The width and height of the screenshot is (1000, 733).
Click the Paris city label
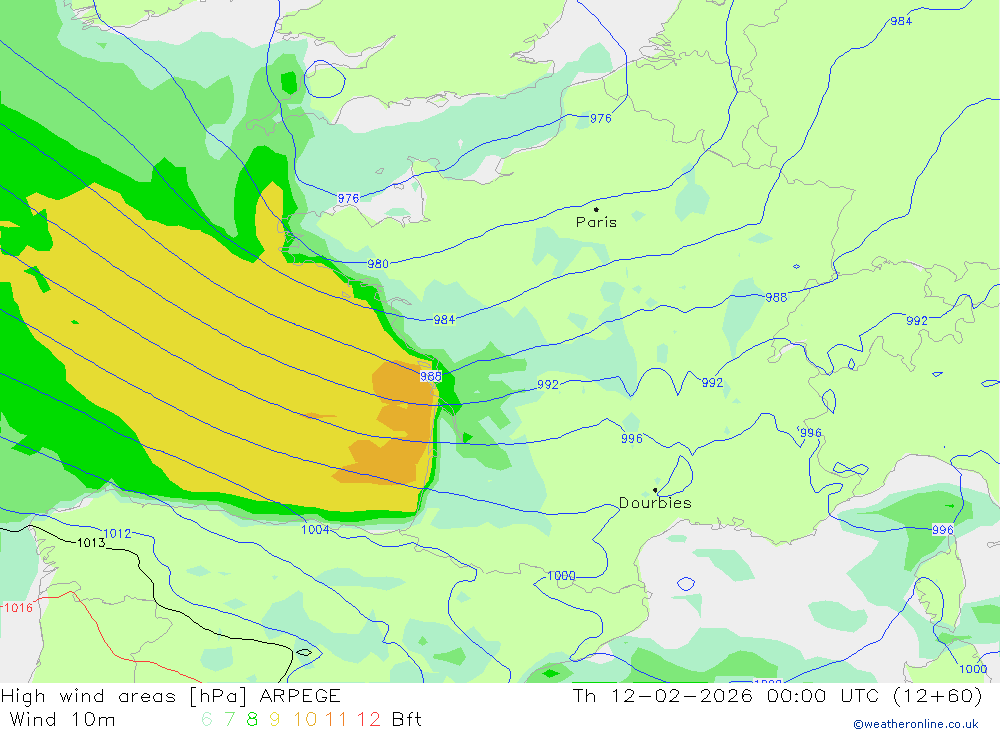coord(596,222)
